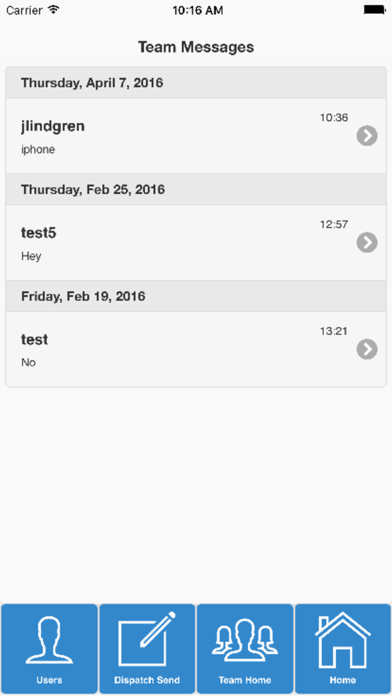This screenshot has height=696, width=392.
Task: Select the 'No' message preview
Action: click(x=28, y=363)
